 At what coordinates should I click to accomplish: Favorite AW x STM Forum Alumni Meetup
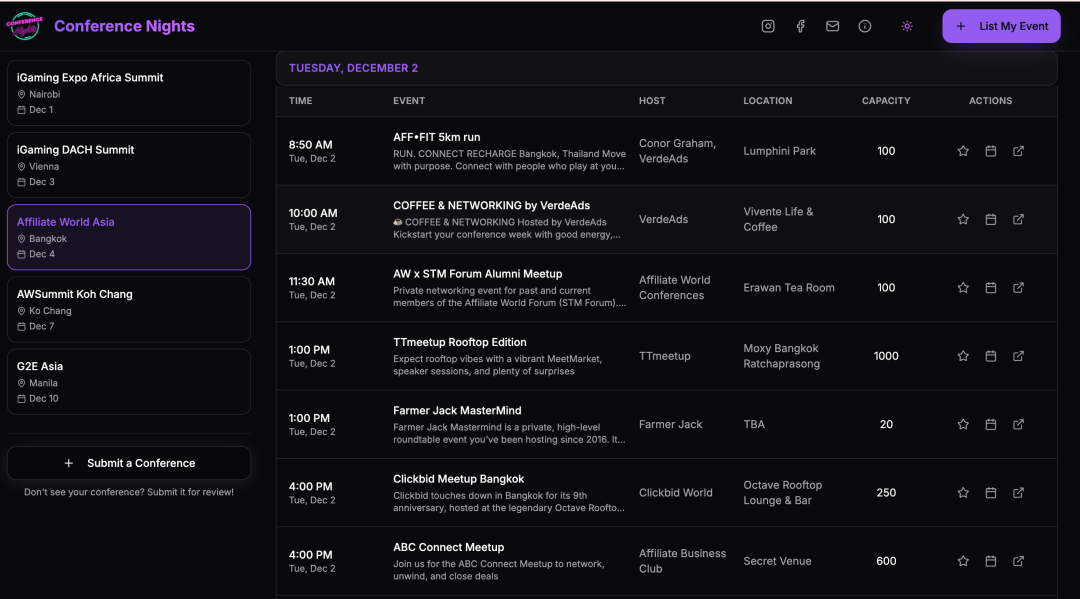coord(963,287)
